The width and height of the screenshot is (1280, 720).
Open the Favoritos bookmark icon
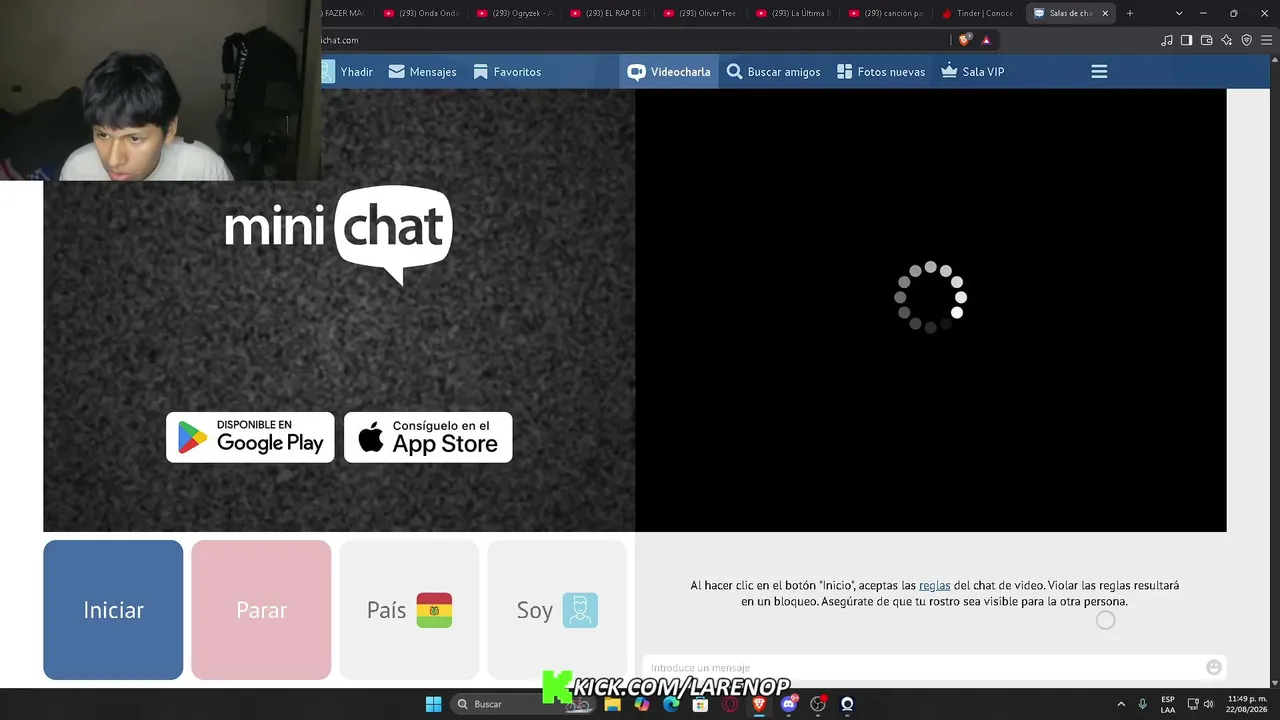click(x=481, y=72)
